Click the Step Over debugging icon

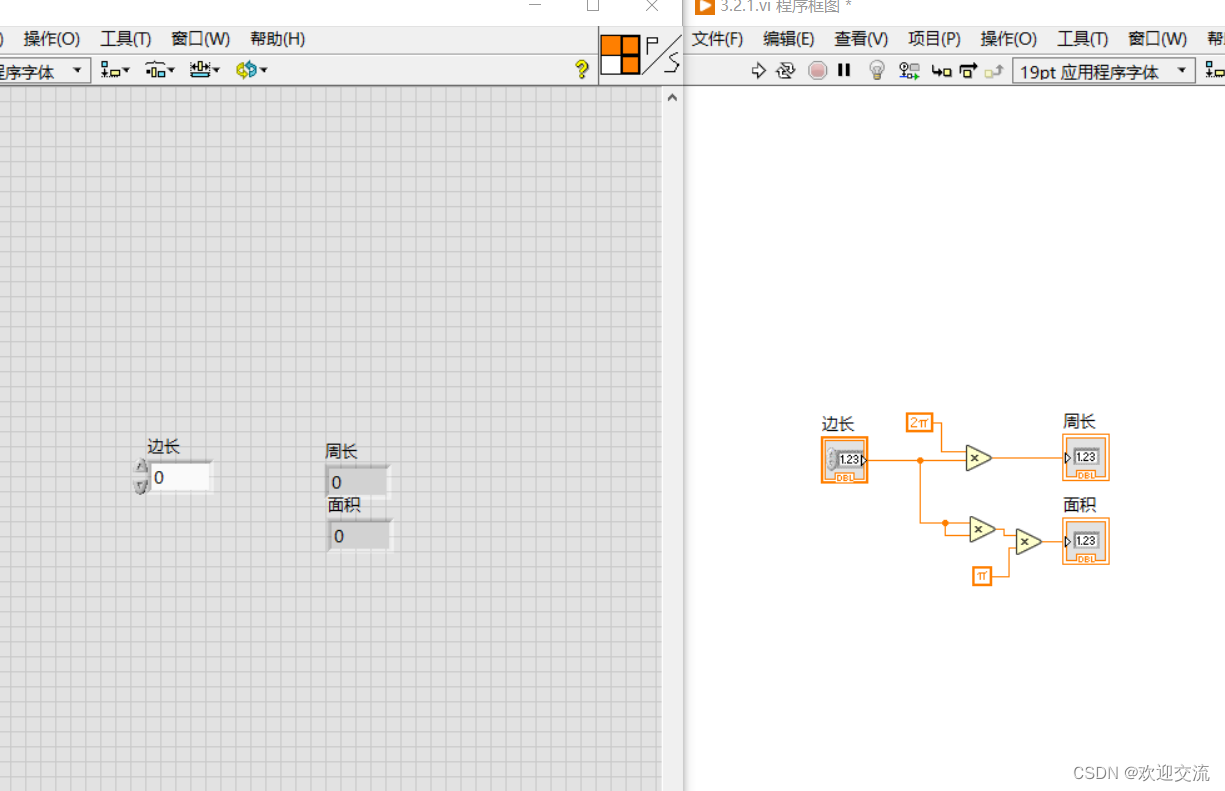click(x=967, y=70)
